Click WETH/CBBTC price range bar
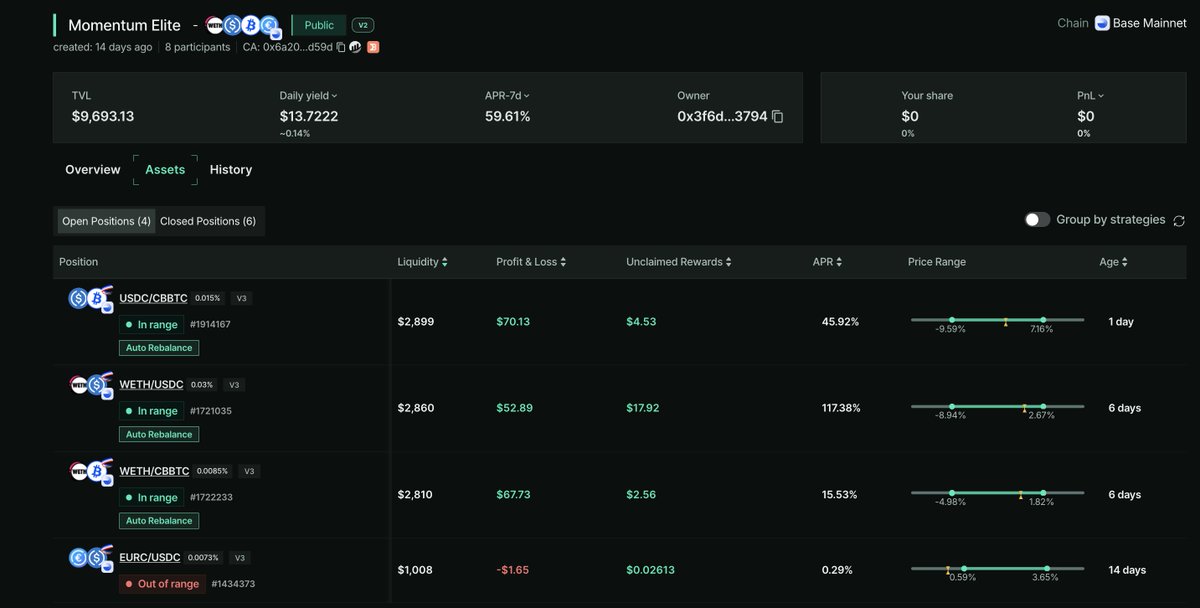Screen dimensions: 1200x608 [x=997, y=493]
